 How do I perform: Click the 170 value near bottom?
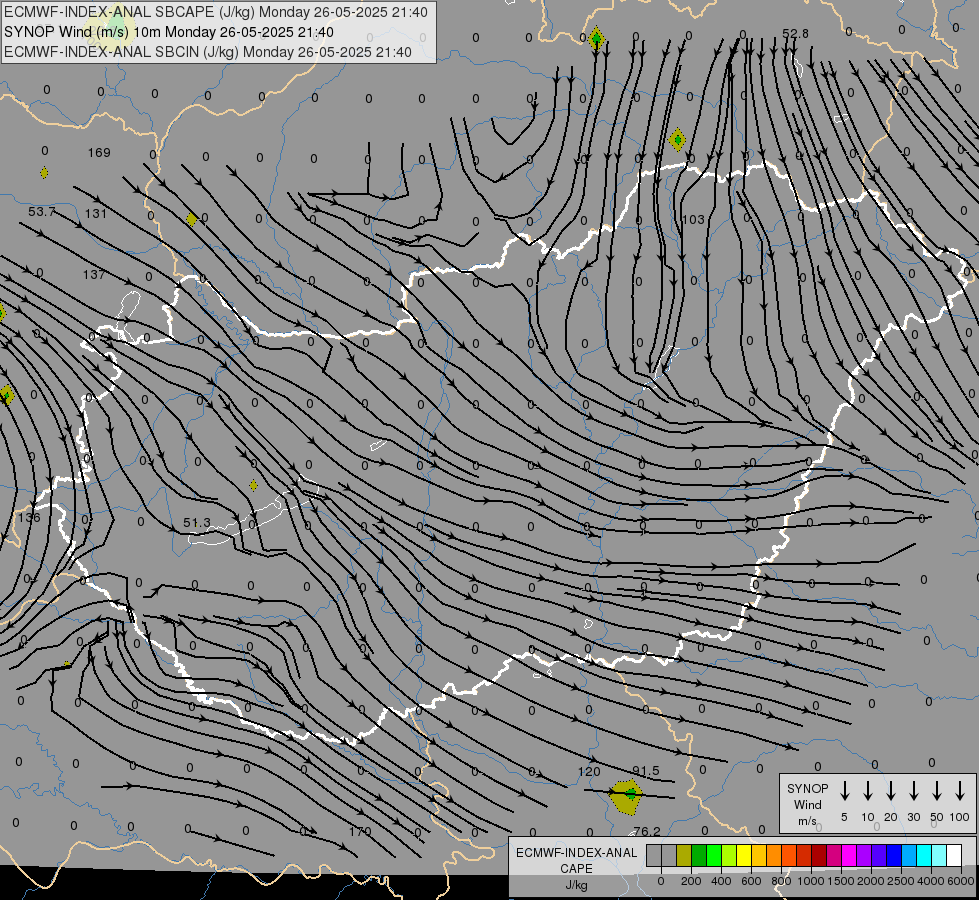click(360, 831)
